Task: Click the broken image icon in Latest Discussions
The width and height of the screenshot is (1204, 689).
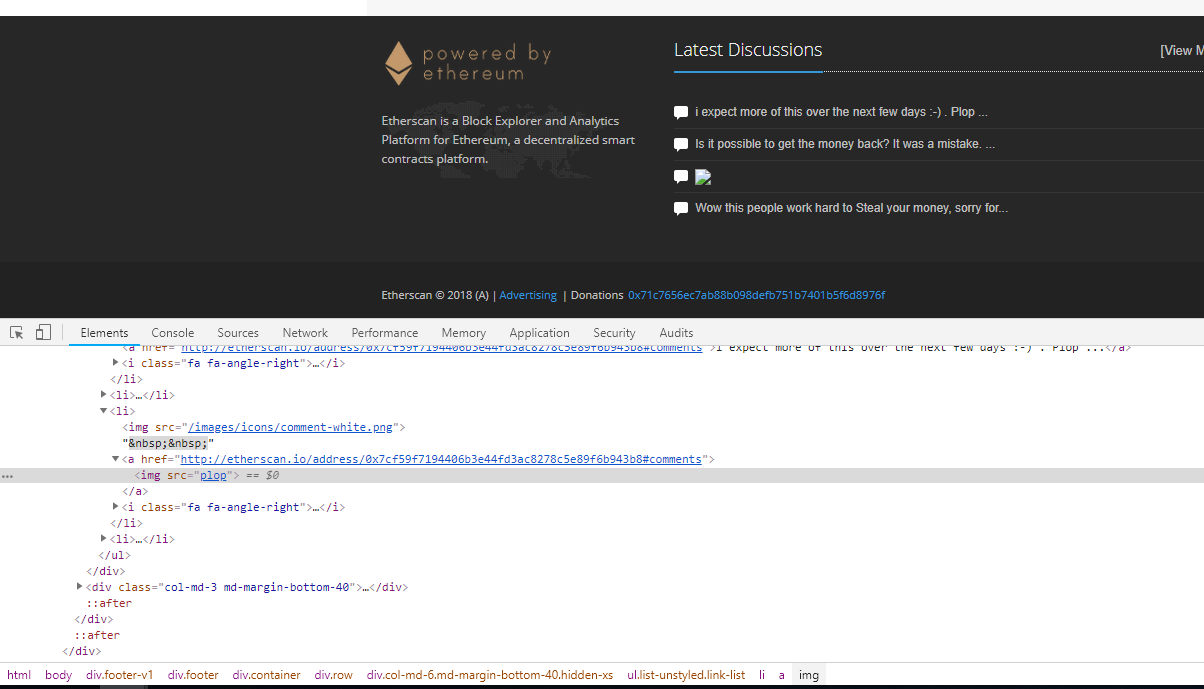Action: (x=703, y=176)
